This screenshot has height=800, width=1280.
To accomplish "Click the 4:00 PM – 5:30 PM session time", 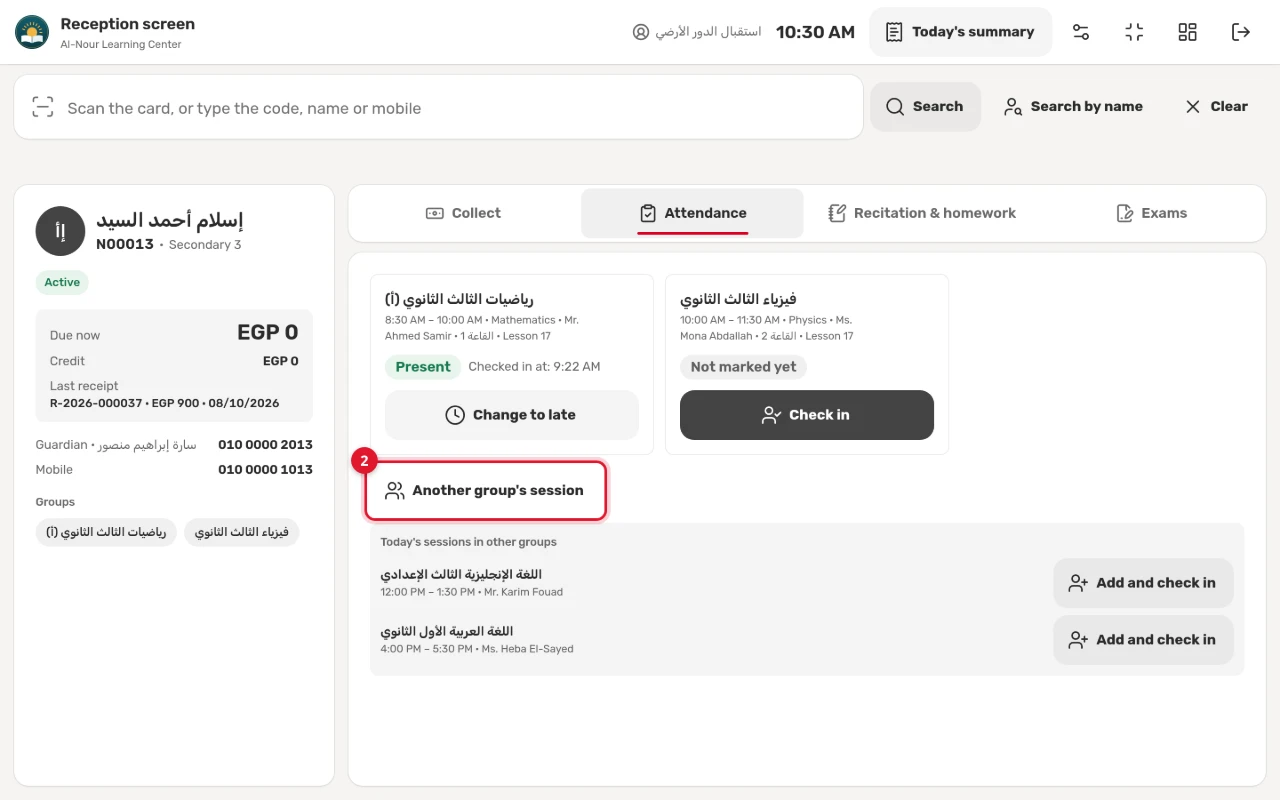I will pos(426,649).
